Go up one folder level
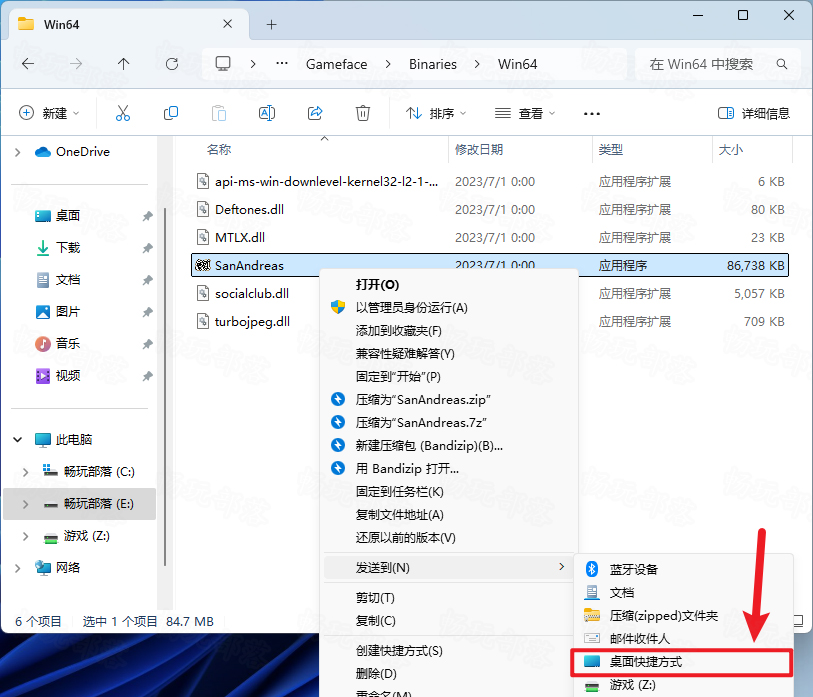 click(123, 64)
